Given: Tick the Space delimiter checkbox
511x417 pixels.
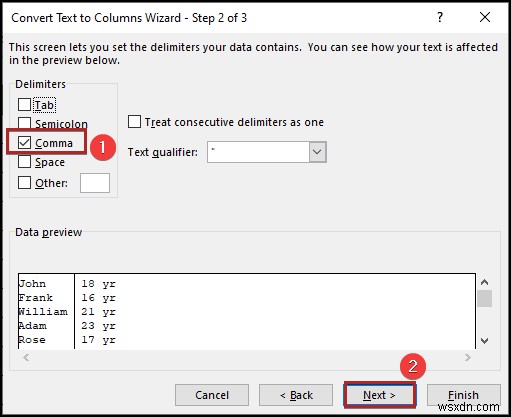Looking at the screenshot, I should point(24,162).
